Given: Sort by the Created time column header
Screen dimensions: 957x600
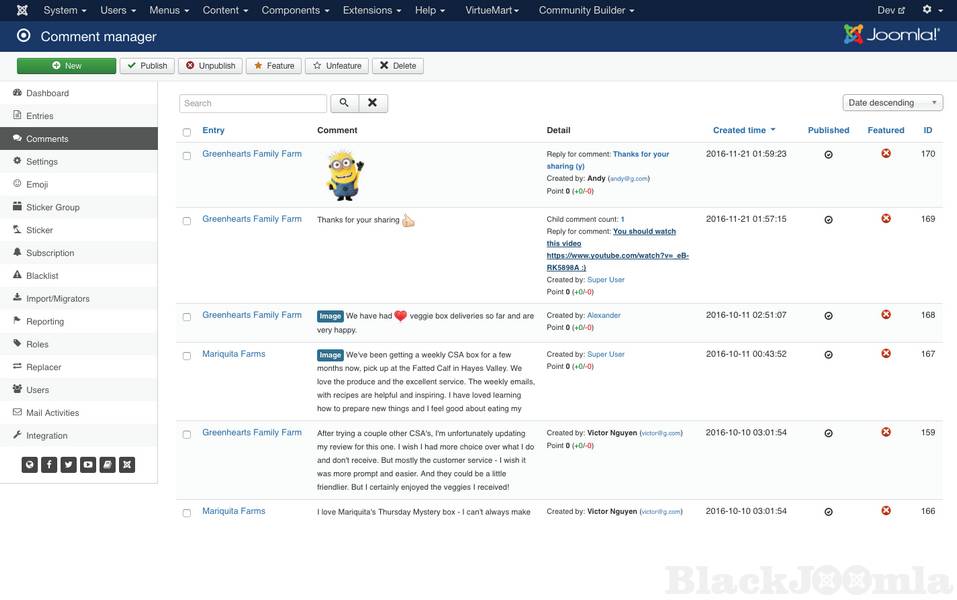Looking at the screenshot, I should pyautogui.click(x=739, y=130).
